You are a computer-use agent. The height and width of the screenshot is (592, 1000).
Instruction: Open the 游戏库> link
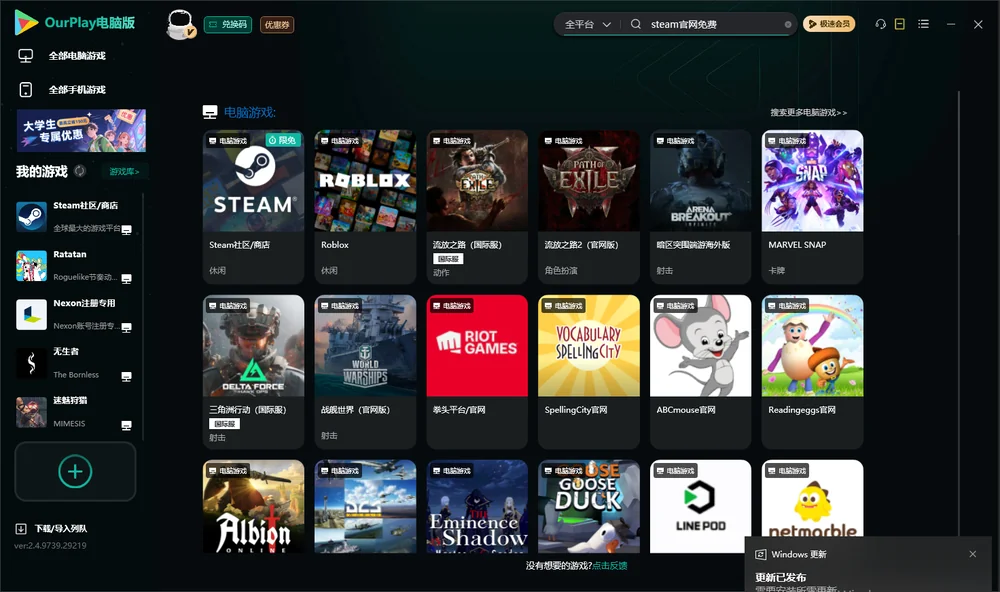(124, 171)
